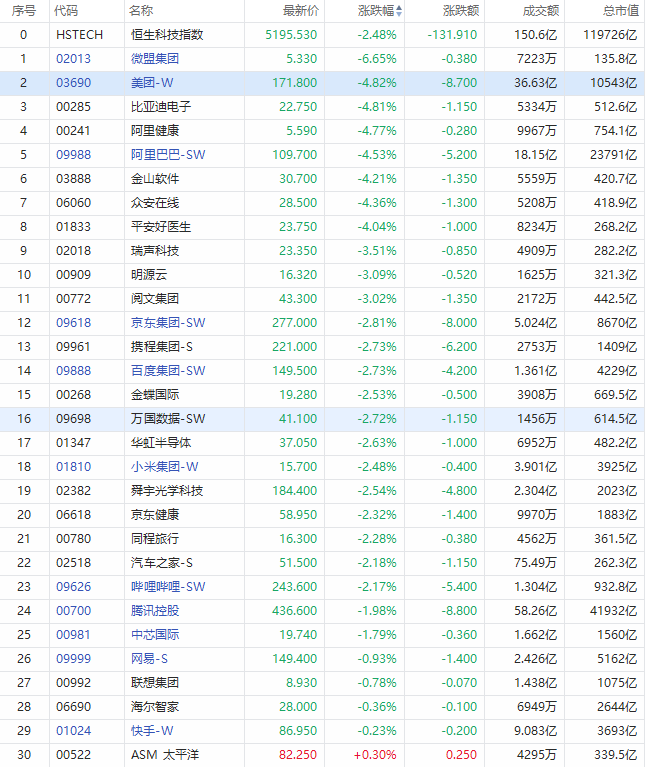Click the -6.65% change cell
This screenshot has height=767, width=645.
point(377,59)
